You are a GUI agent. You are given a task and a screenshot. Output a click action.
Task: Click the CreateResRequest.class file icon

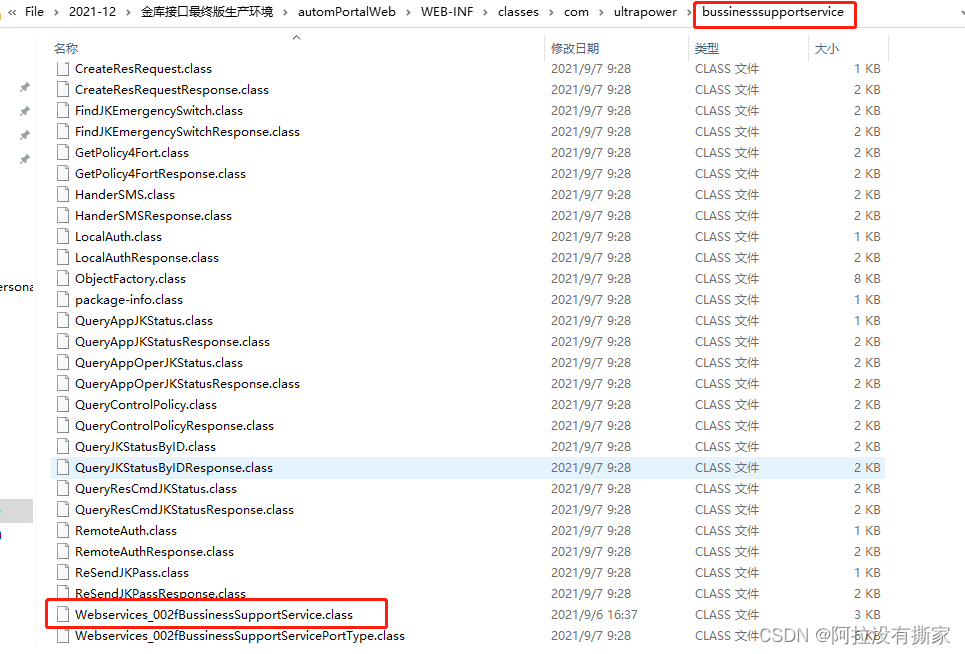click(62, 69)
